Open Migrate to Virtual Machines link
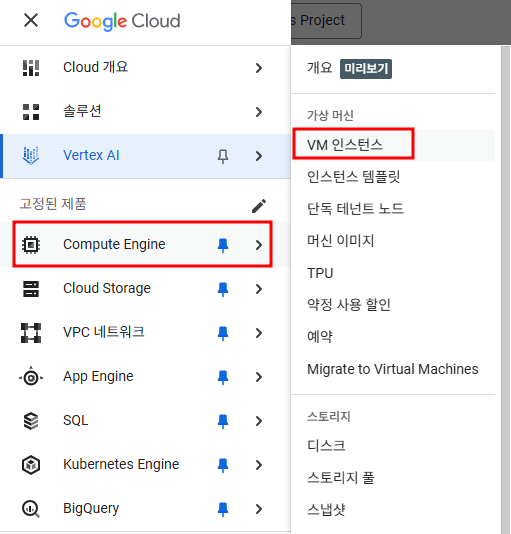The width and height of the screenshot is (511, 534). coord(393,369)
